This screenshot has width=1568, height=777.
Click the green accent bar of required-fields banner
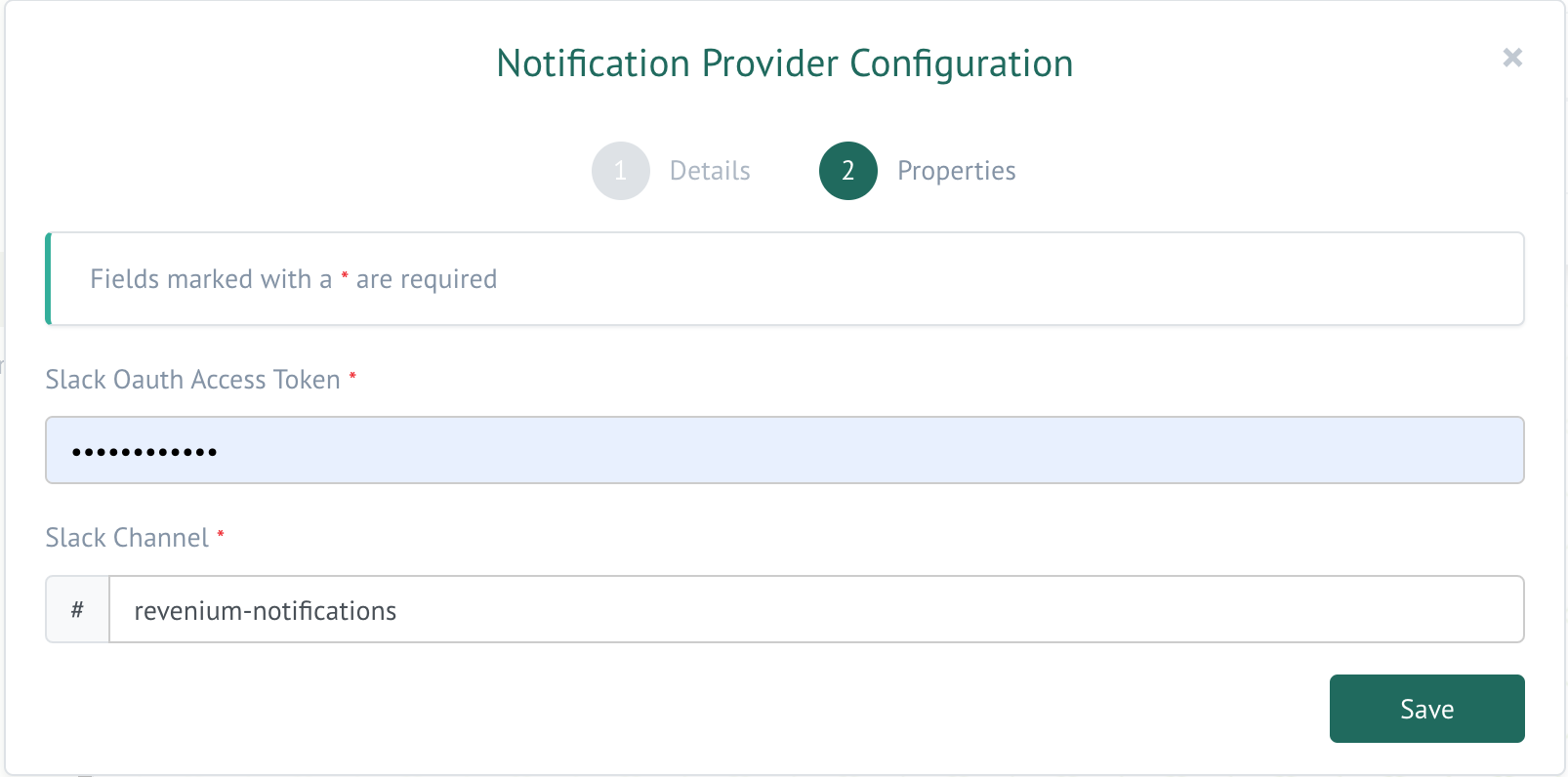(48, 278)
